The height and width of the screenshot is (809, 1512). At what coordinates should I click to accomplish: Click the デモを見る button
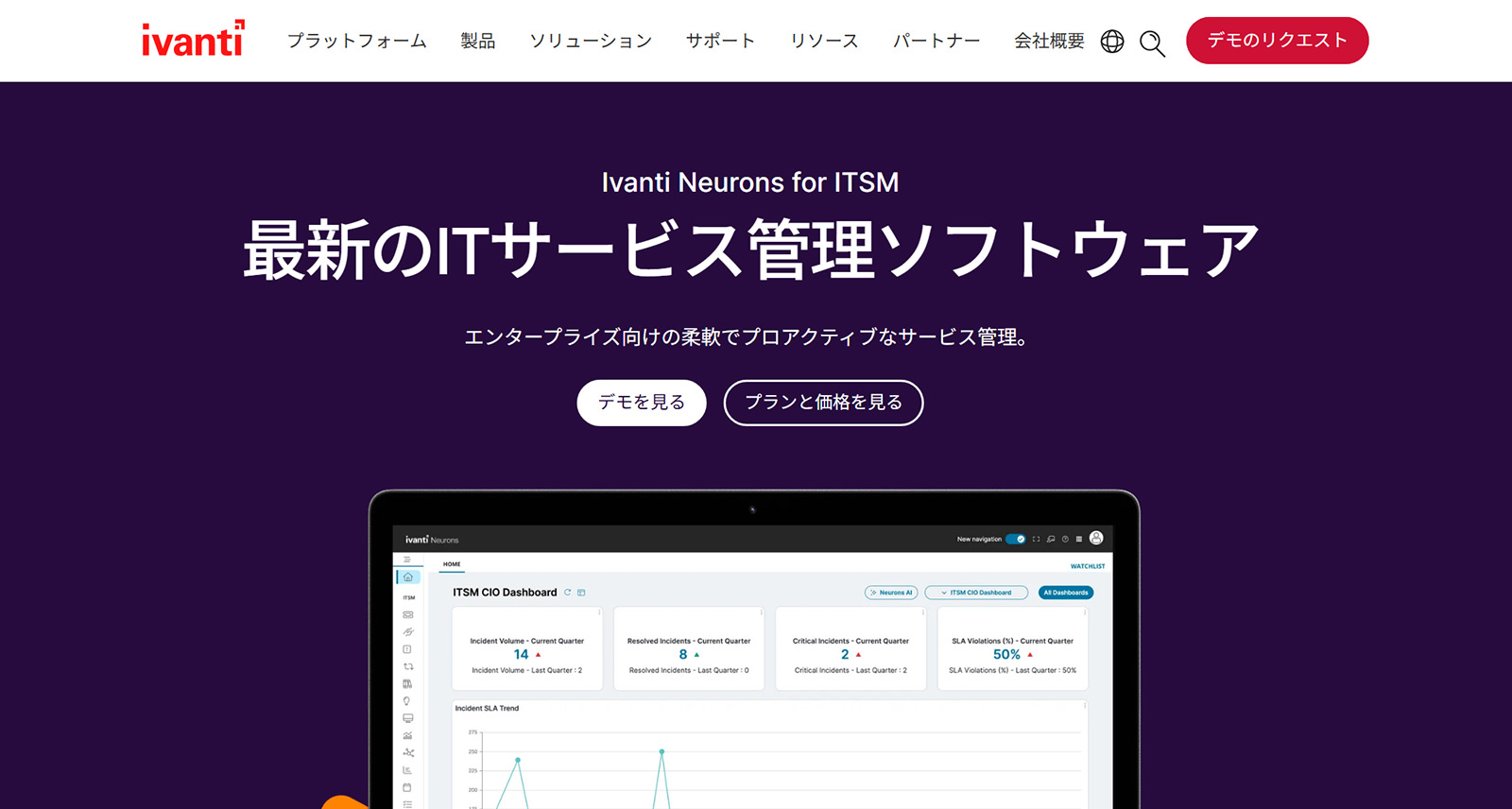[x=642, y=403]
